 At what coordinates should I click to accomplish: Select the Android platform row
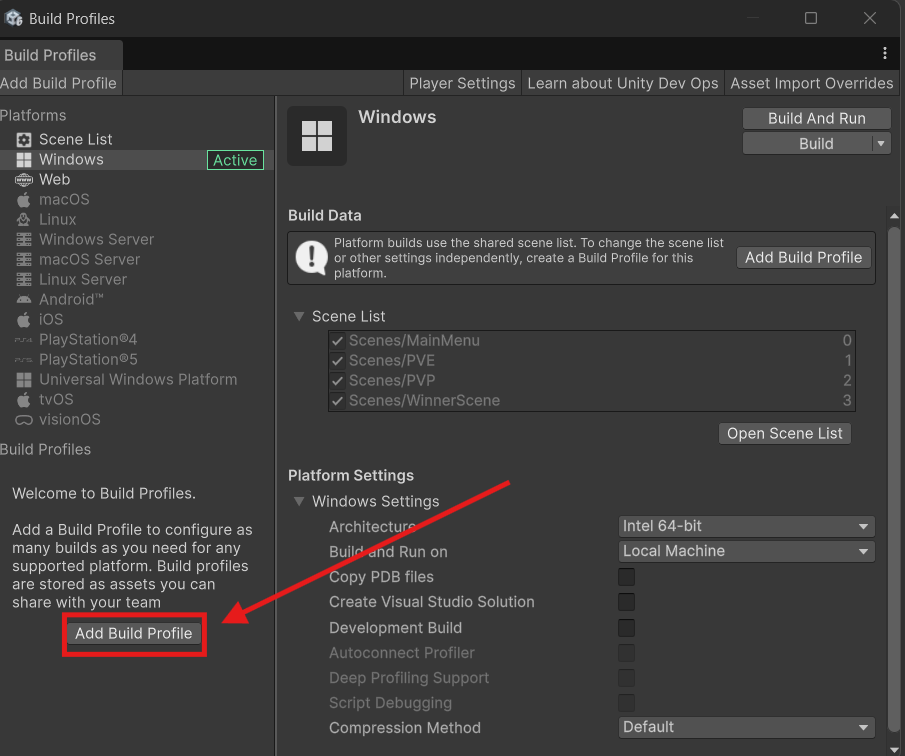[136, 300]
